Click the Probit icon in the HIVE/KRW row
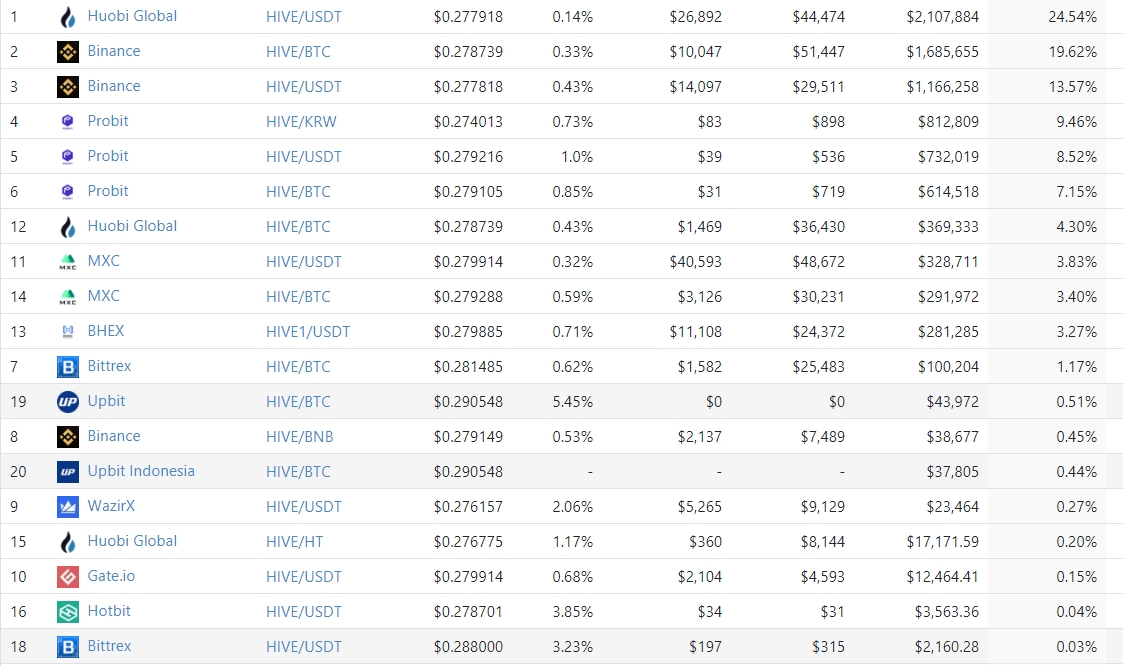The height and width of the screenshot is (666, 1123). [67, 122]
